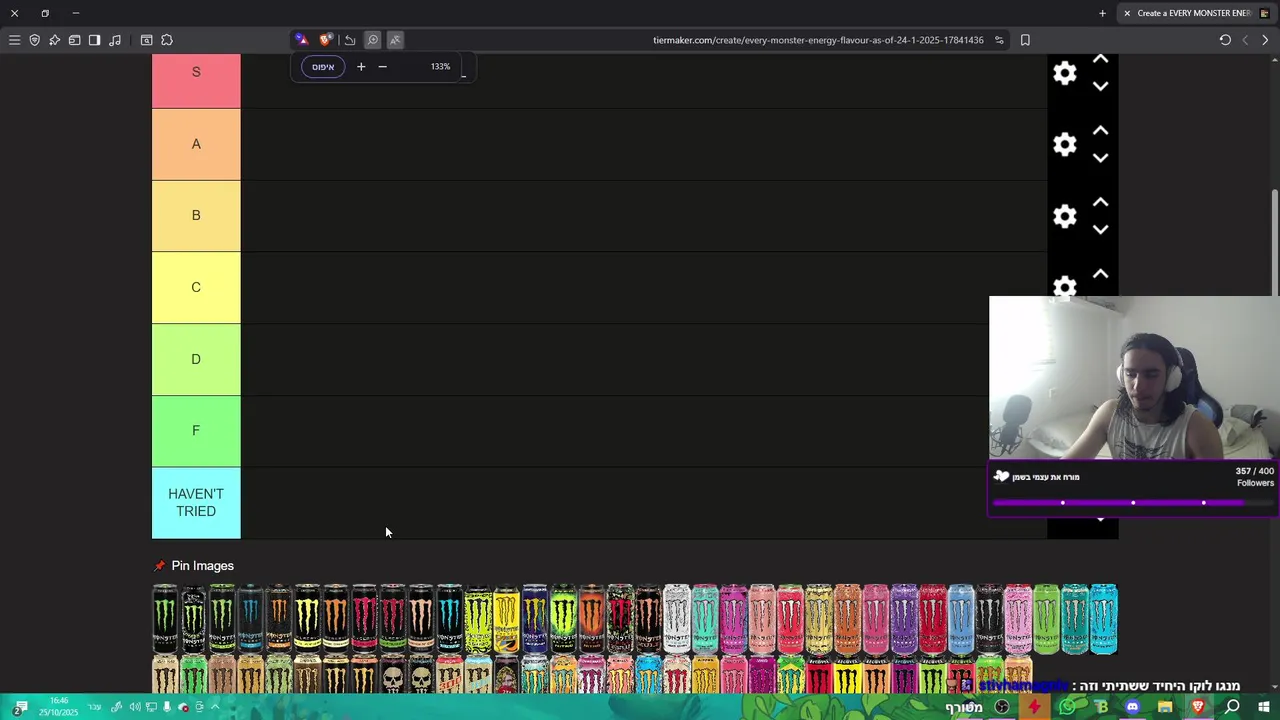This screenshot has height=720, width=1280.
Task: Bookmark this page with the bookmark icon
Action: click(1025, 40)
